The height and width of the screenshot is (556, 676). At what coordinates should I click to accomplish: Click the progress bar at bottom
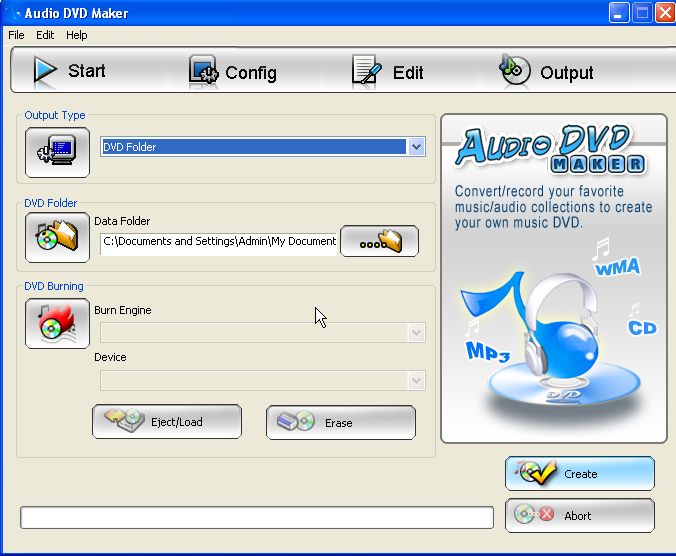[x=257, y=517]
